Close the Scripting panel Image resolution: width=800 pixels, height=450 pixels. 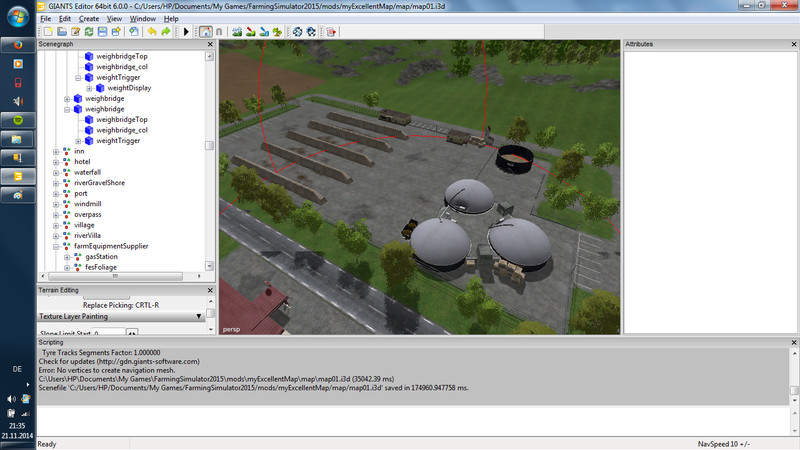coord(794,342)
